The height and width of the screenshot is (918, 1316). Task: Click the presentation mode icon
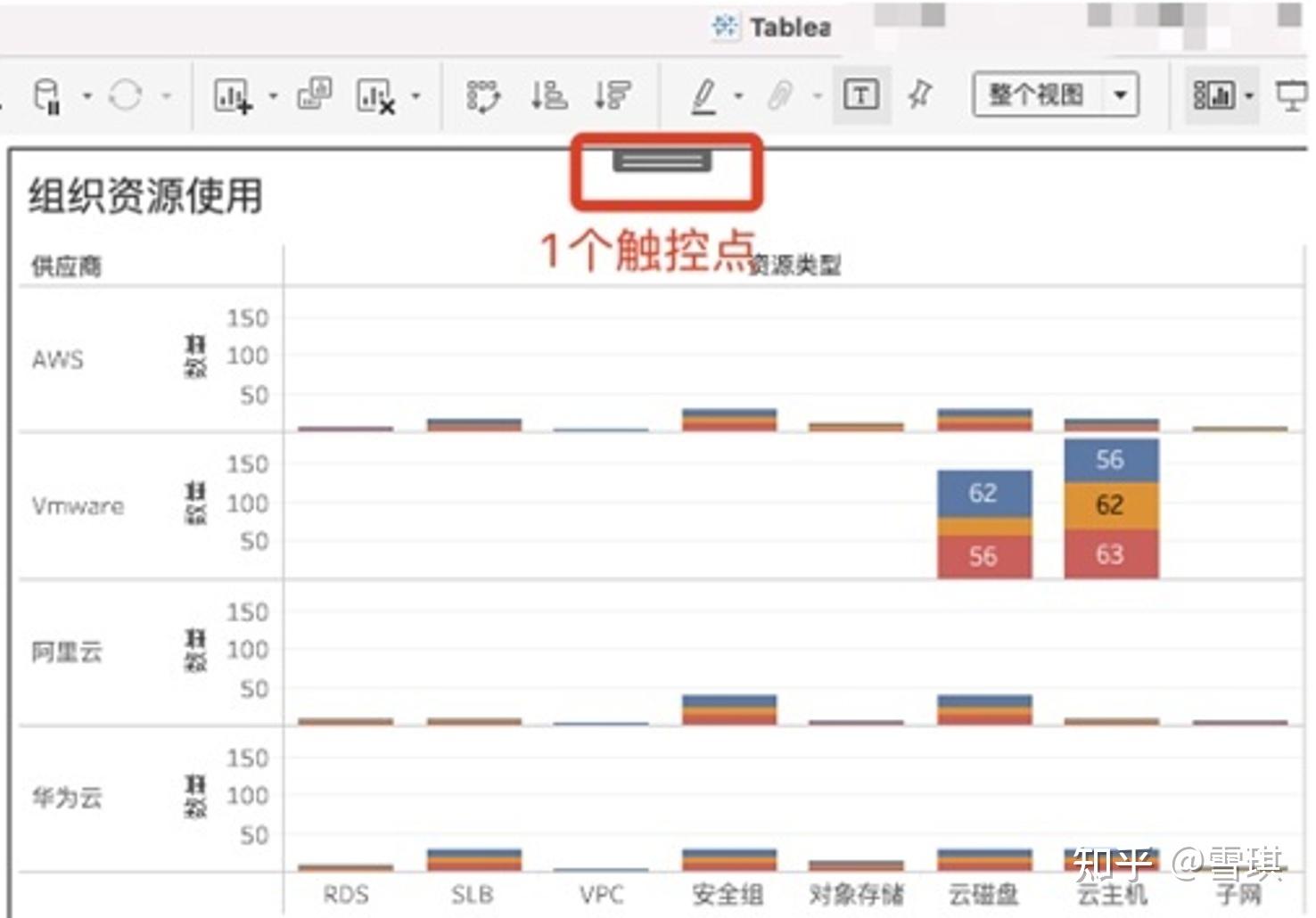[1293, 94]
